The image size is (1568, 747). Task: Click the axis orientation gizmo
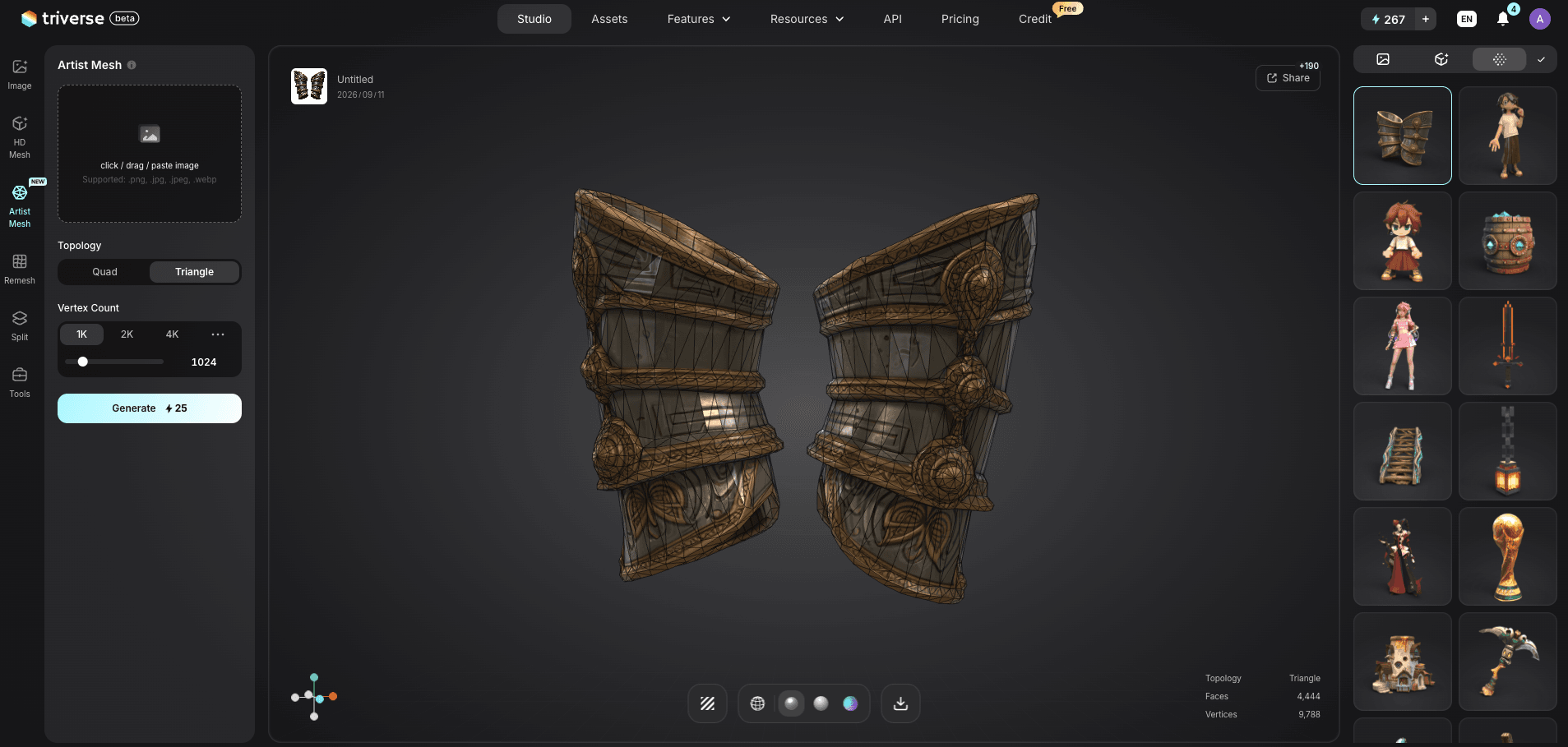point(314,697)
